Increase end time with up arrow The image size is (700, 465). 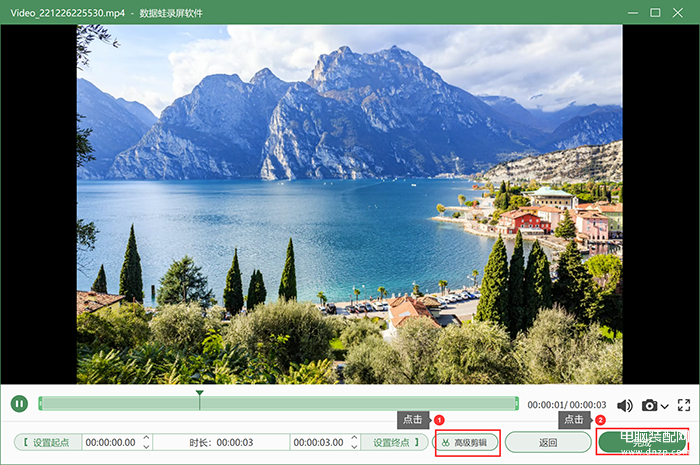(x=354, y=438)
